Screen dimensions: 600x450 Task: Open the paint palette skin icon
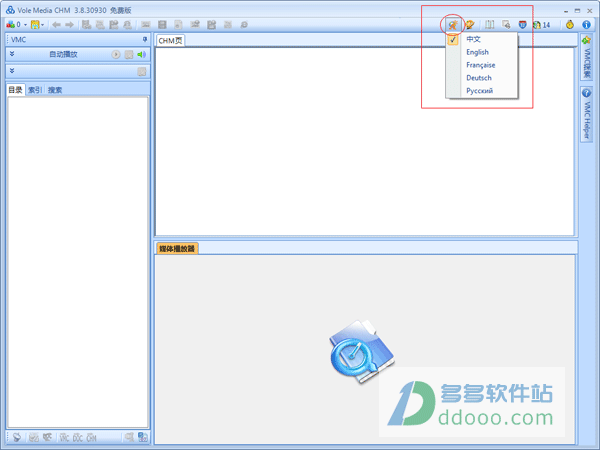(470, 25)
